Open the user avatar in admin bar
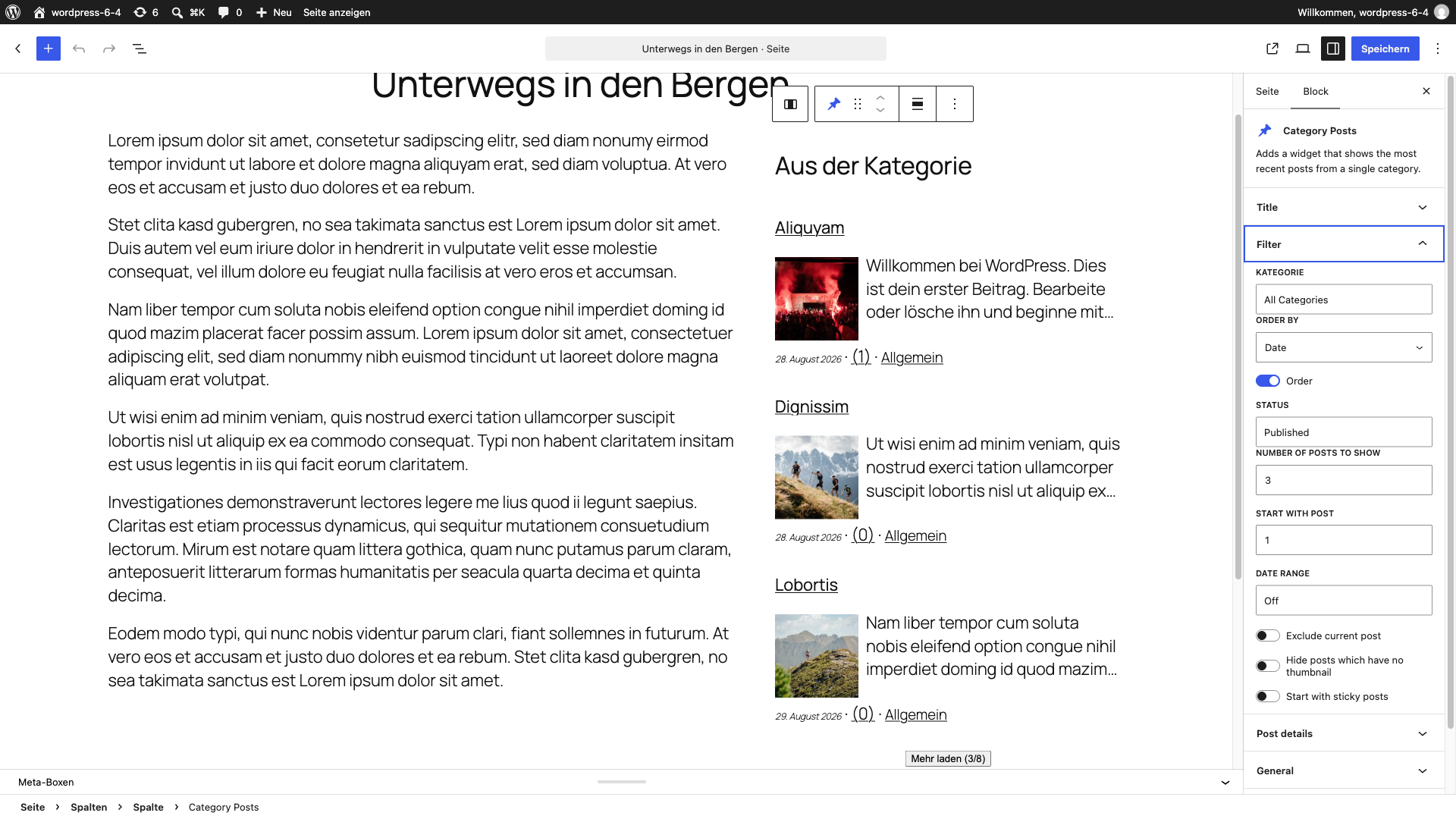The height and width of the screenshot is (819, 1456). [x=1441, y=12]
